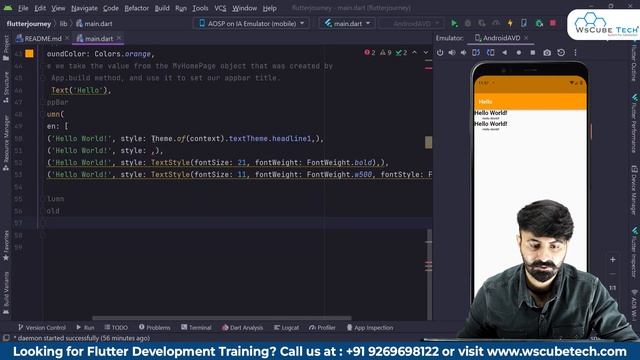Image resolution: width=640 pixels, height=360 pixels.
Task: Place cursor on Text('Hello') code line
Action: 81,90
